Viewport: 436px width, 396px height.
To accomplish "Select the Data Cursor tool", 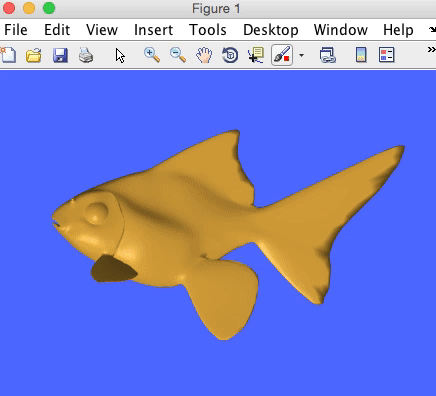I will [256, 55].
